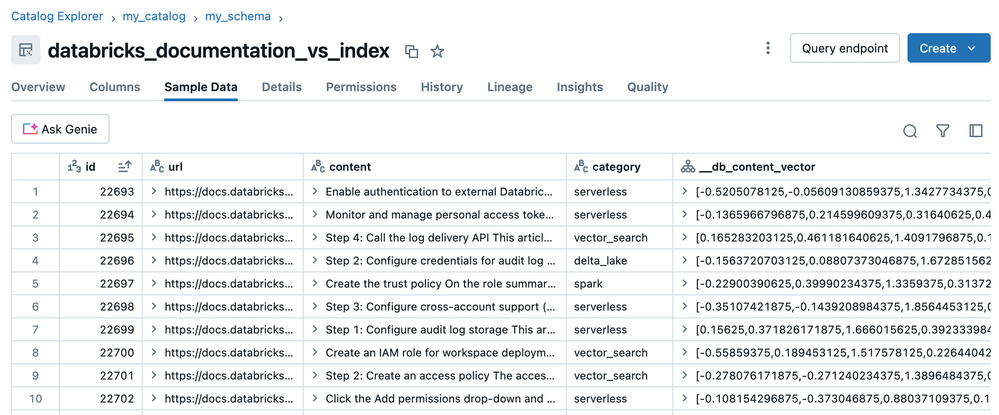The image size is (999, 415).
Task: Click the string type icon in category header
Action: [581, 167]
